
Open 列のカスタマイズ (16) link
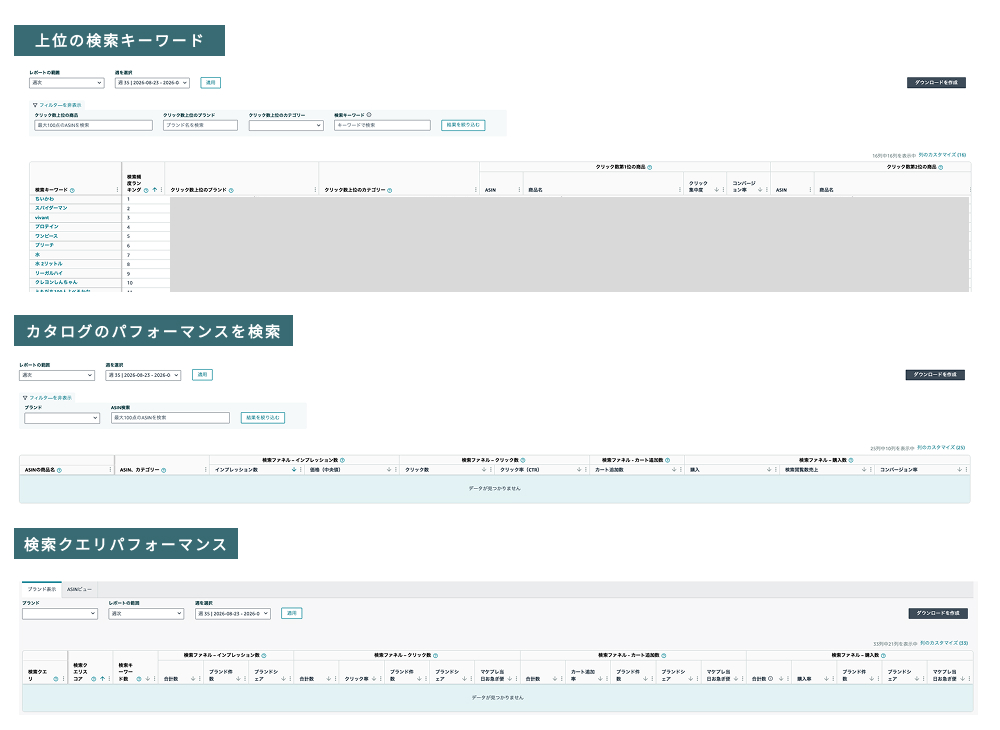click(x=943, y=155)
